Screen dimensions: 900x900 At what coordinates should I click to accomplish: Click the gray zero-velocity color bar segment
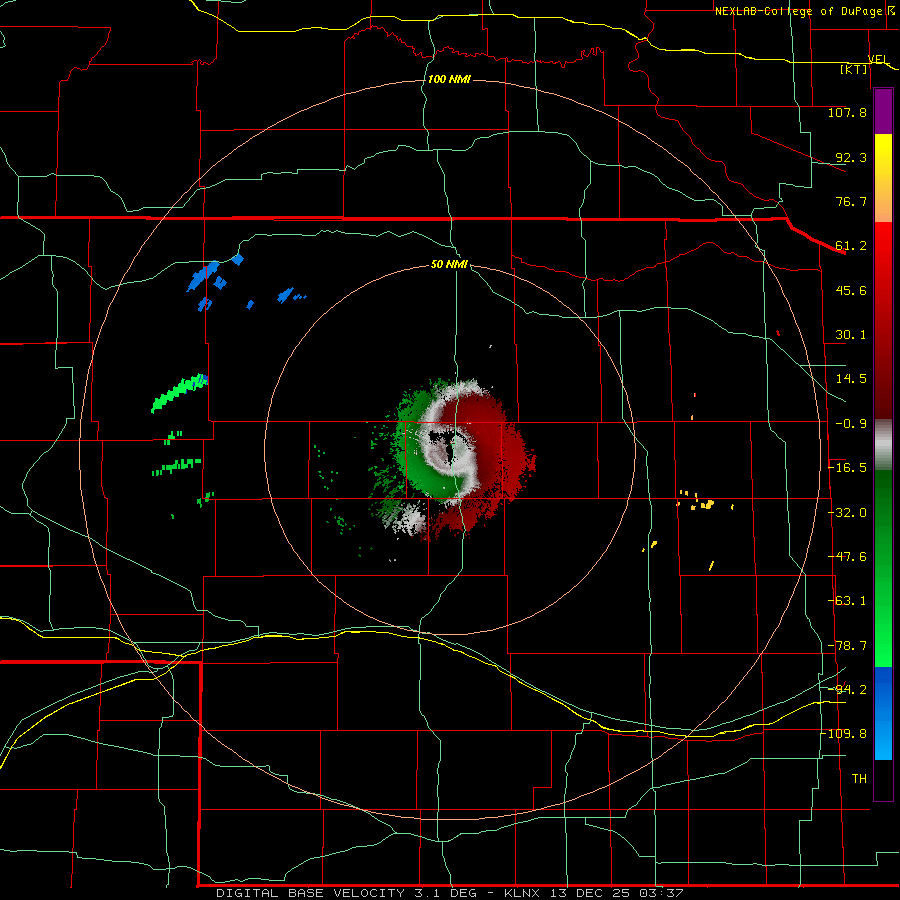coord(883,445)
